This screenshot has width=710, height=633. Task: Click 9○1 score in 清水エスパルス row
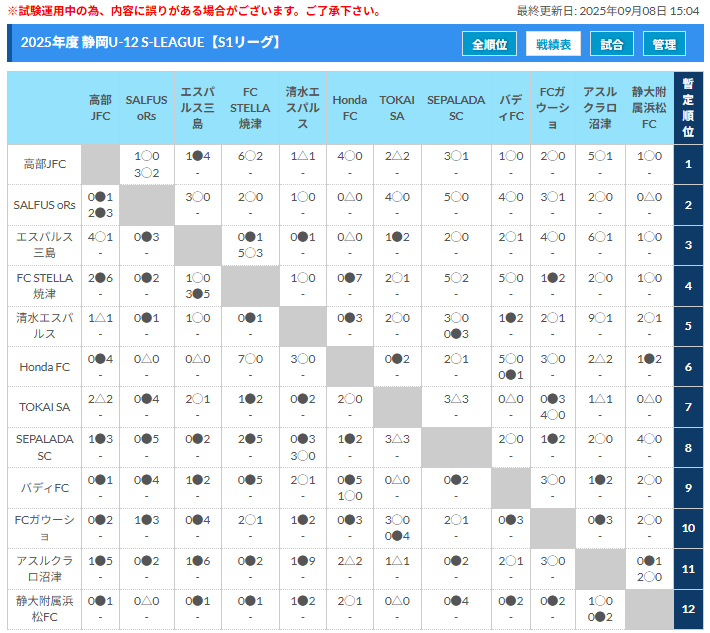click(x=599, y=319)
